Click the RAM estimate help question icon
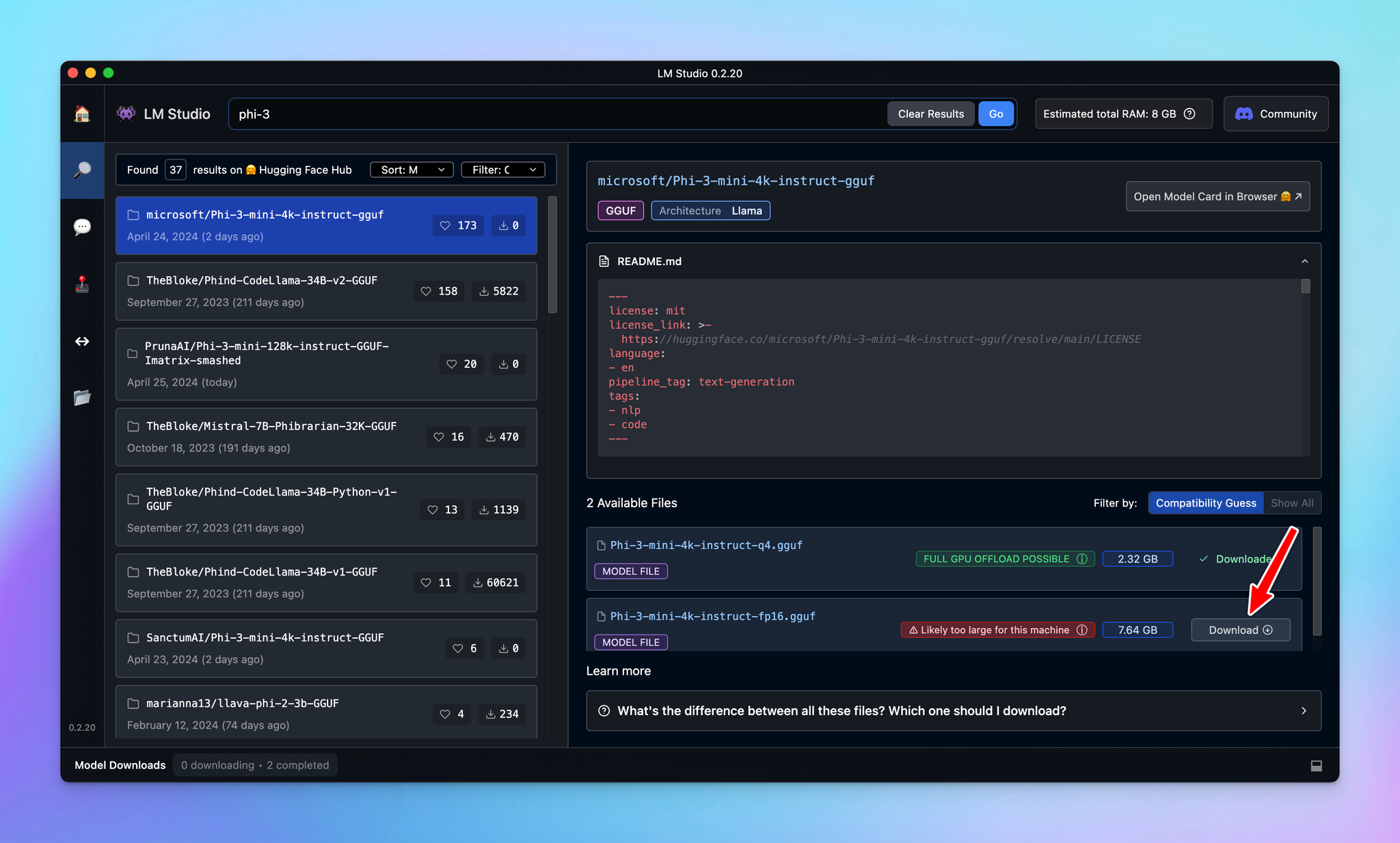This screenshot has height=843, width=1400. [1189, 113]
